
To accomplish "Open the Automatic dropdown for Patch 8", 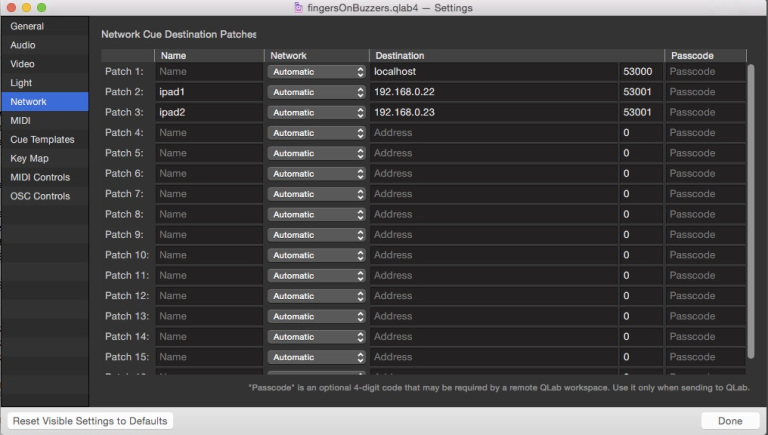I will pyautogui.click(x=316, y=214).
